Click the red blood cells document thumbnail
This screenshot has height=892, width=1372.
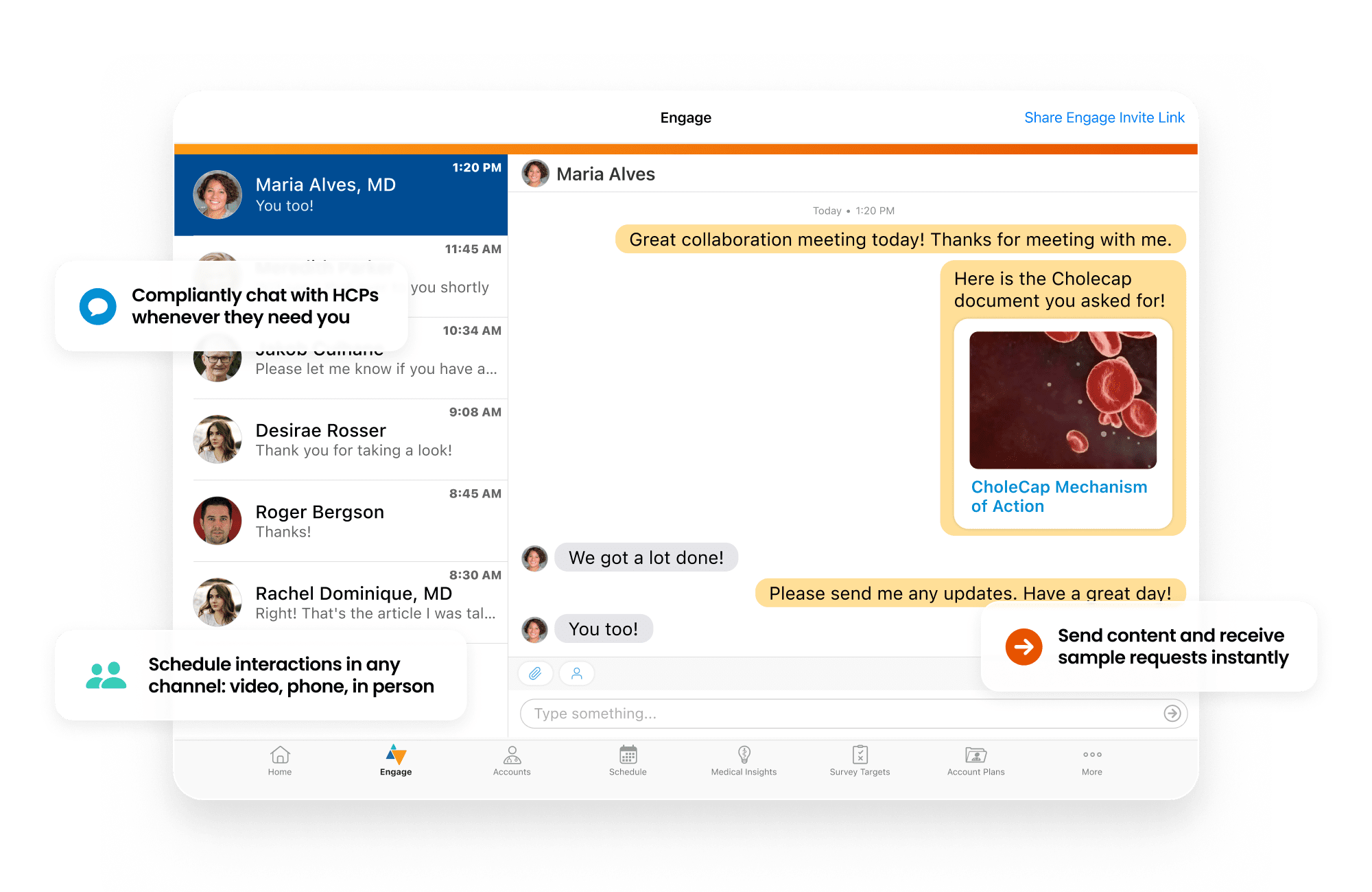click(1063, 400)
